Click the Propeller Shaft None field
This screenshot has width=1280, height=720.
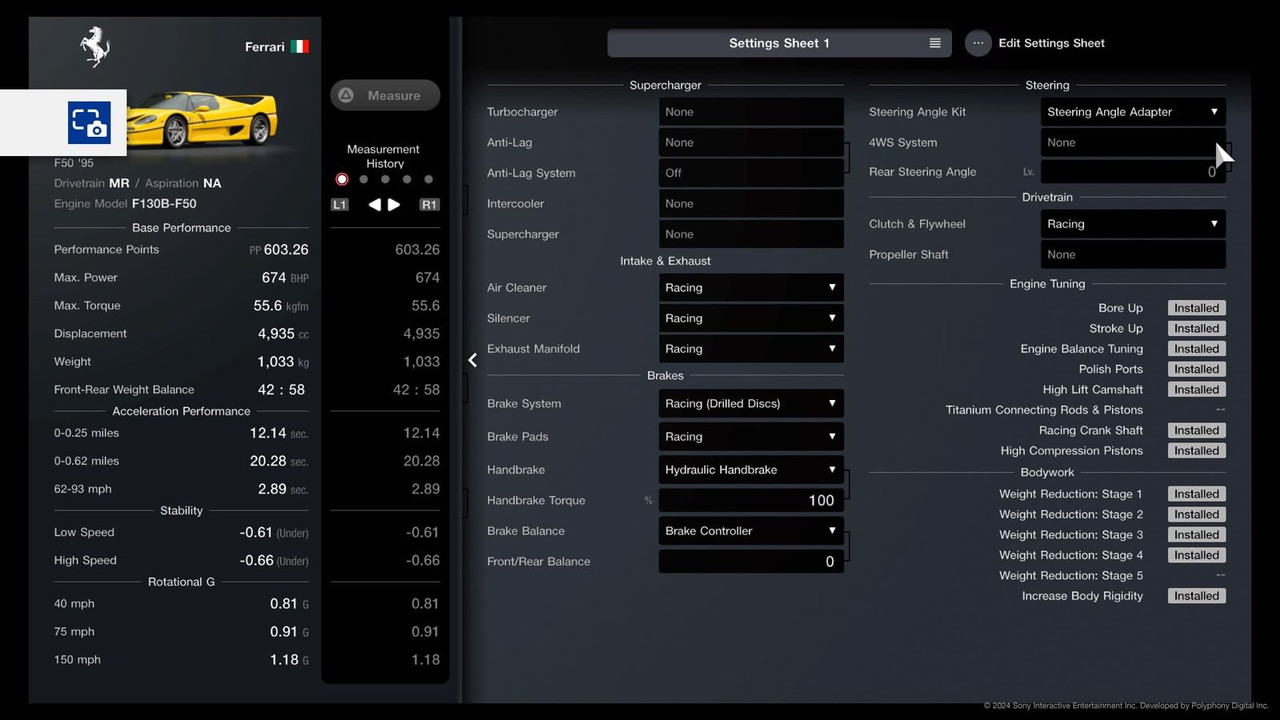1133,254
